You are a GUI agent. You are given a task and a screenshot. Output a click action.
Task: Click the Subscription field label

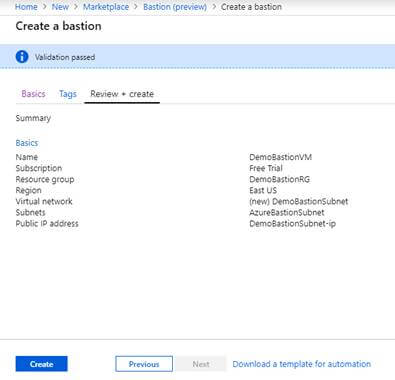tap(39, 168)
